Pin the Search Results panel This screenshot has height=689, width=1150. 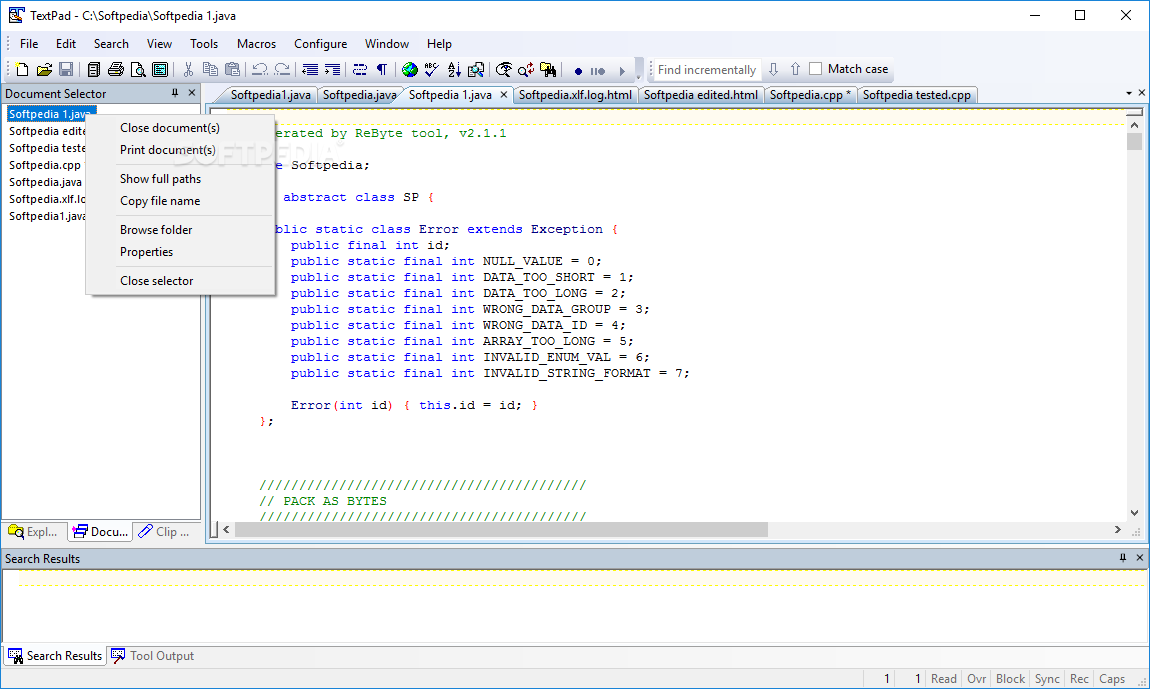pyautogui.click(x=1123, y=558)
